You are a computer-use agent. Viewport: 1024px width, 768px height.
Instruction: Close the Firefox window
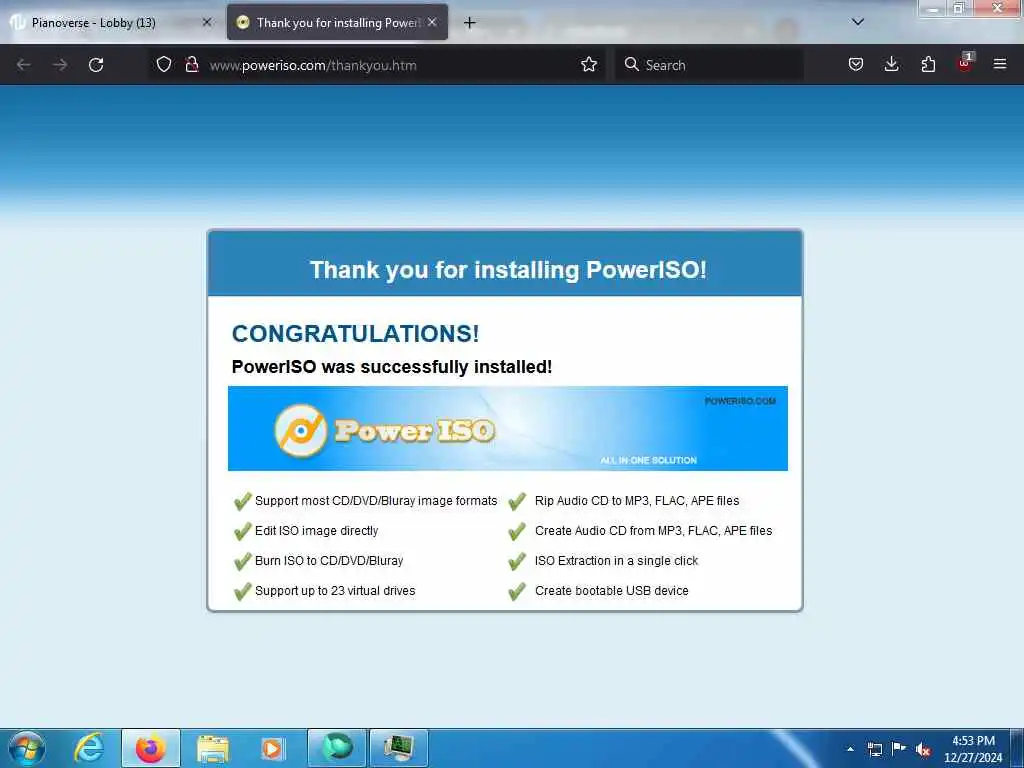(997, 8)
